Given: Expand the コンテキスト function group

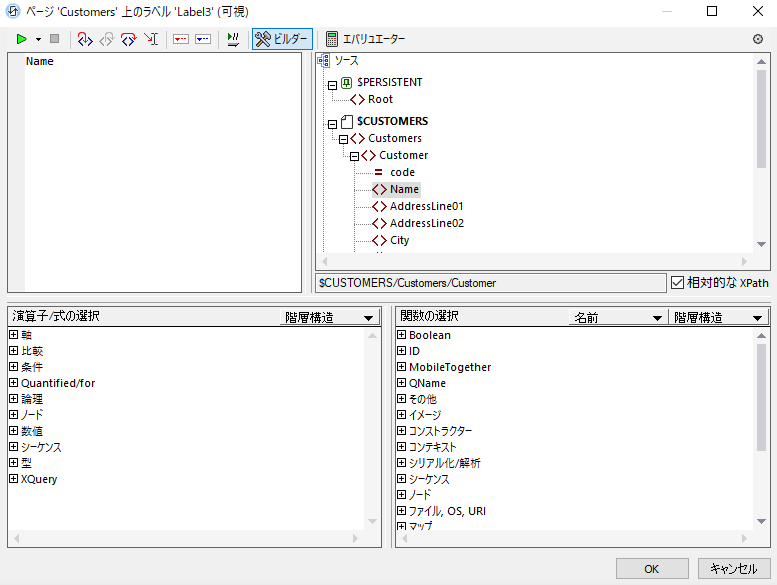Looking at the screenshot, I should [x=401, y=447].
